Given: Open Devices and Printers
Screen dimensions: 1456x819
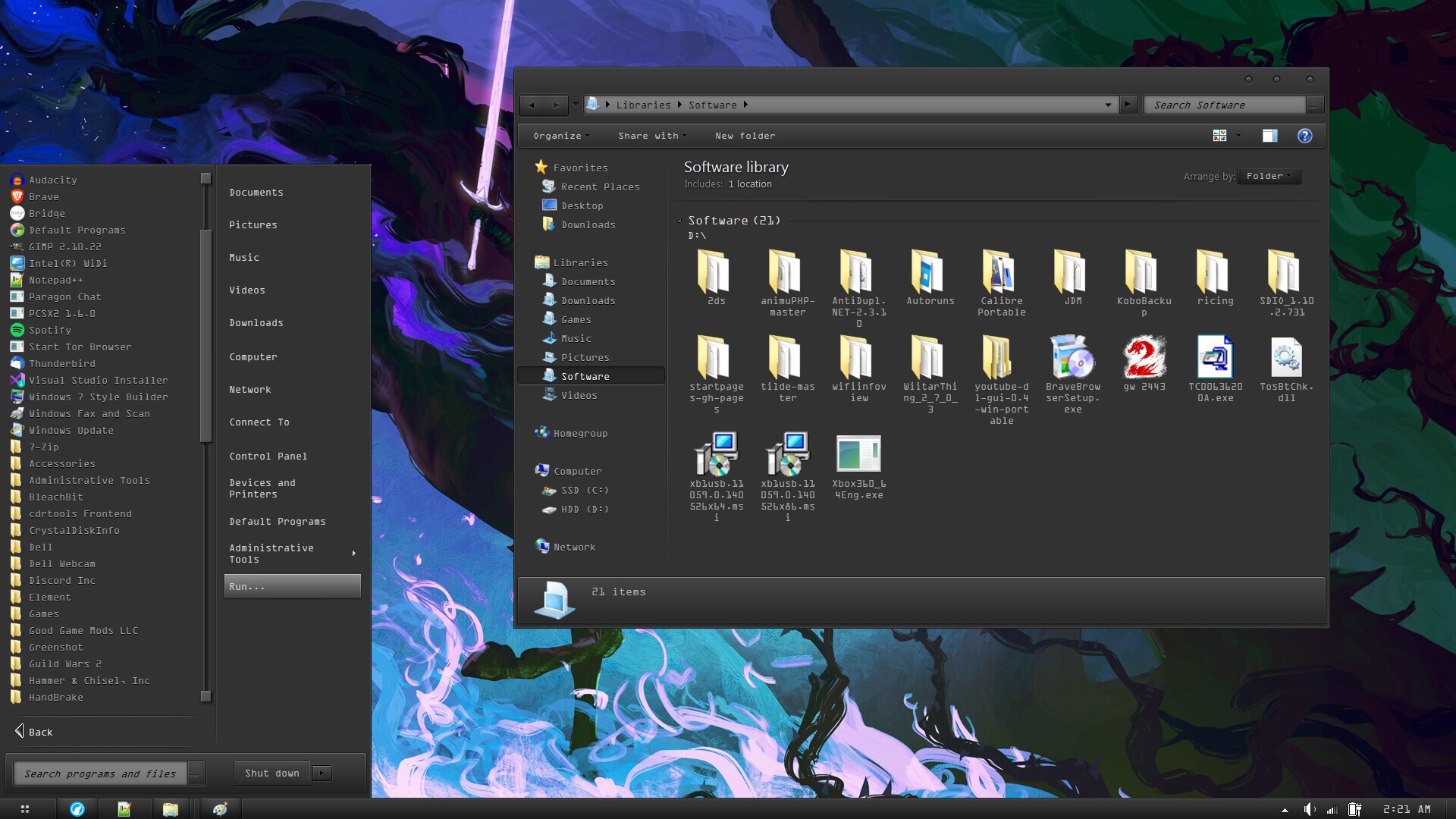Looking at the screenshot, I should coord(262,488).
